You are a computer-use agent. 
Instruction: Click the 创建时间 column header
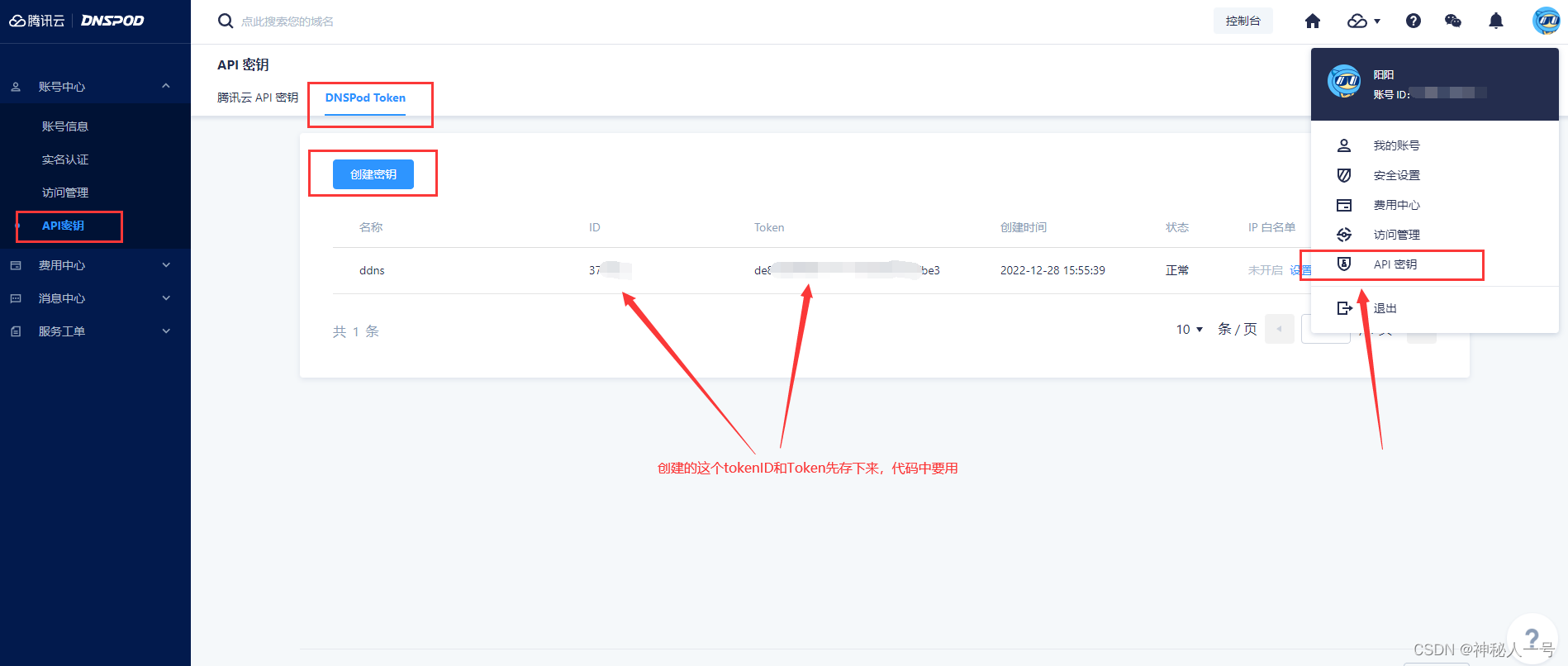1023,227
